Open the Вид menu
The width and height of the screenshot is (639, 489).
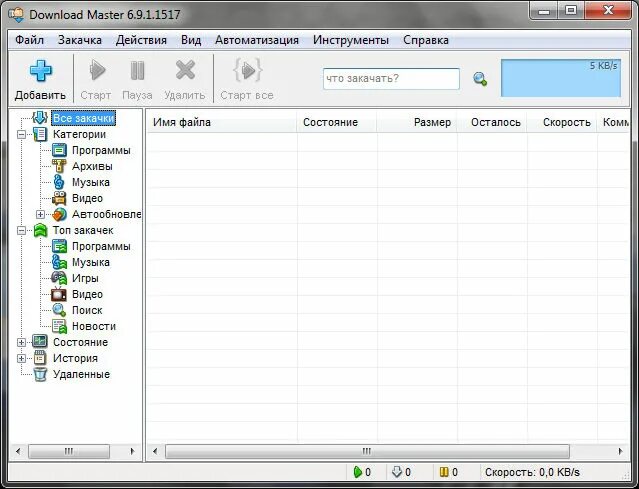(191, 40)
